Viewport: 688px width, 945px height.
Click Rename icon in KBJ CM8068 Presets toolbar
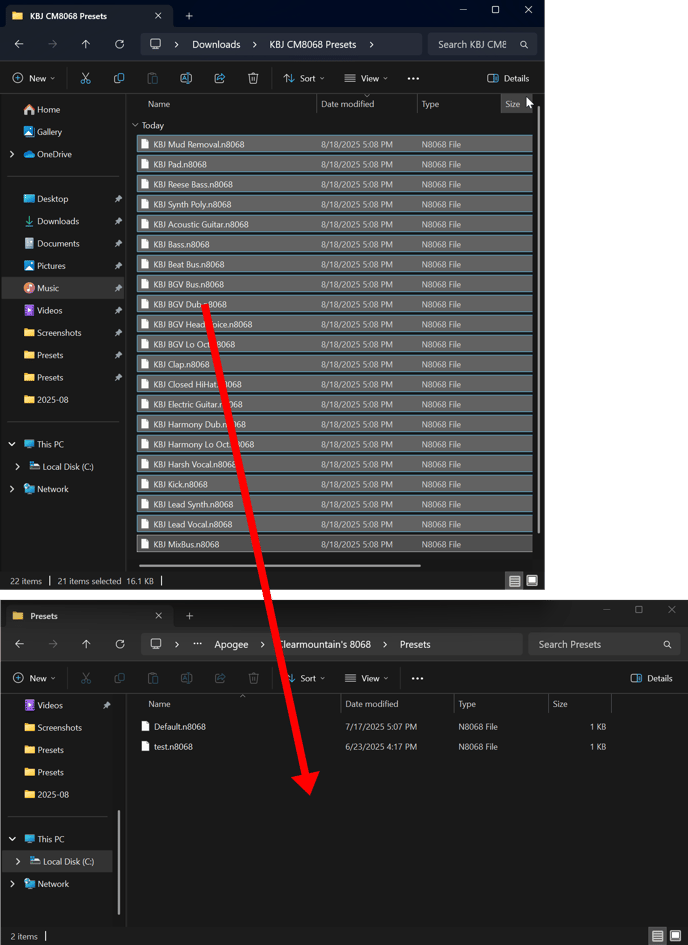click(186, 78)
